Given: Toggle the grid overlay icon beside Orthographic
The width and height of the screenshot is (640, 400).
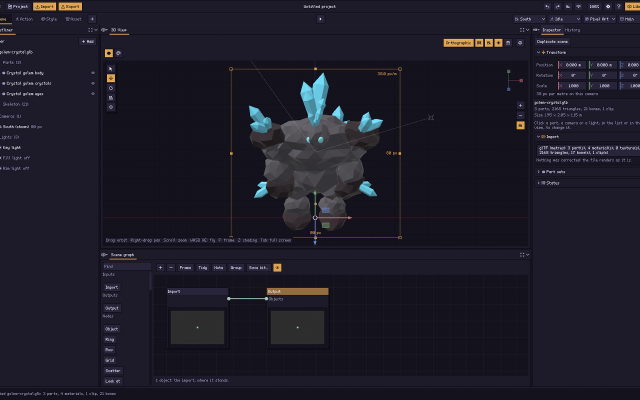Looking at the screenshot, I should click(x=479, y=43).
